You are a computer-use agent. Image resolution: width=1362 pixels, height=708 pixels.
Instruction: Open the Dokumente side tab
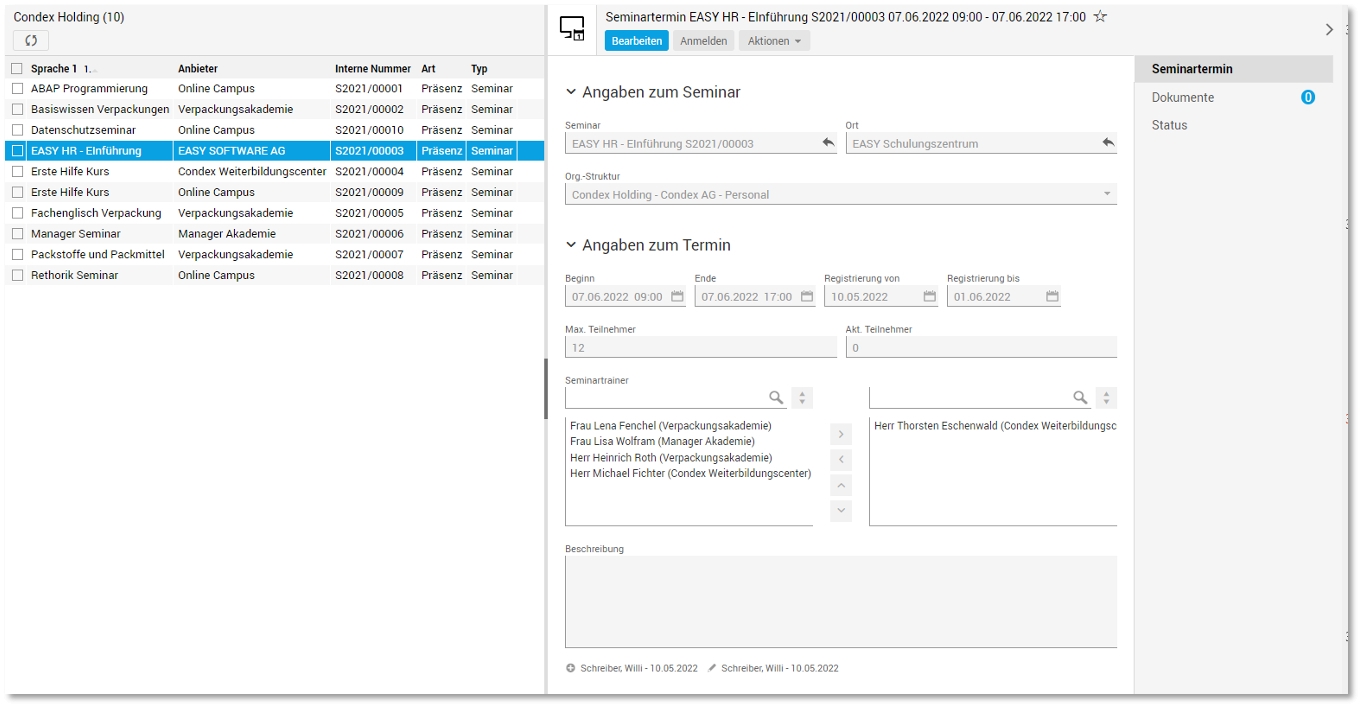[x=1183, y=98]
